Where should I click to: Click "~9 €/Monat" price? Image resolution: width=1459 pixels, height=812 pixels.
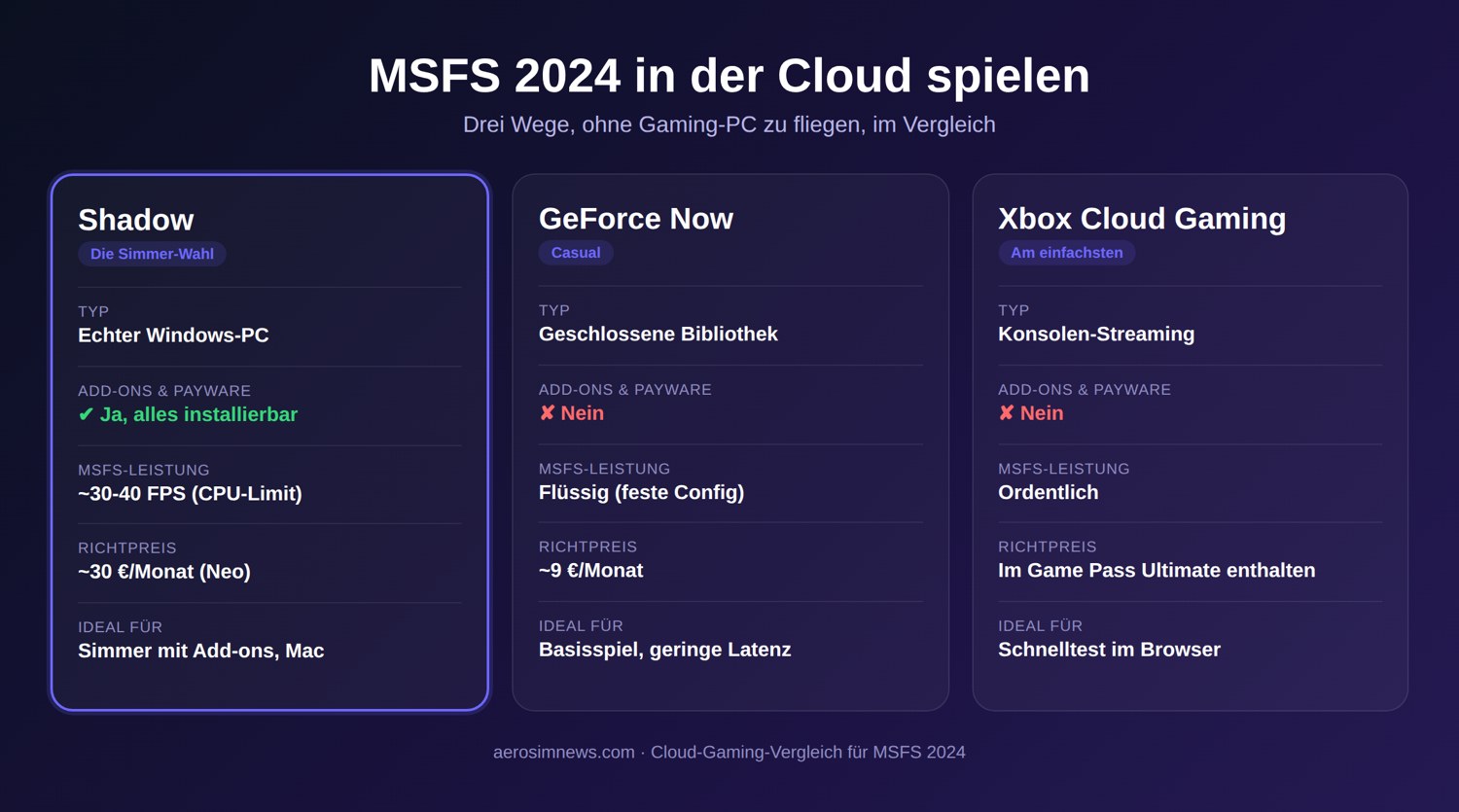(x=591, y=571)
